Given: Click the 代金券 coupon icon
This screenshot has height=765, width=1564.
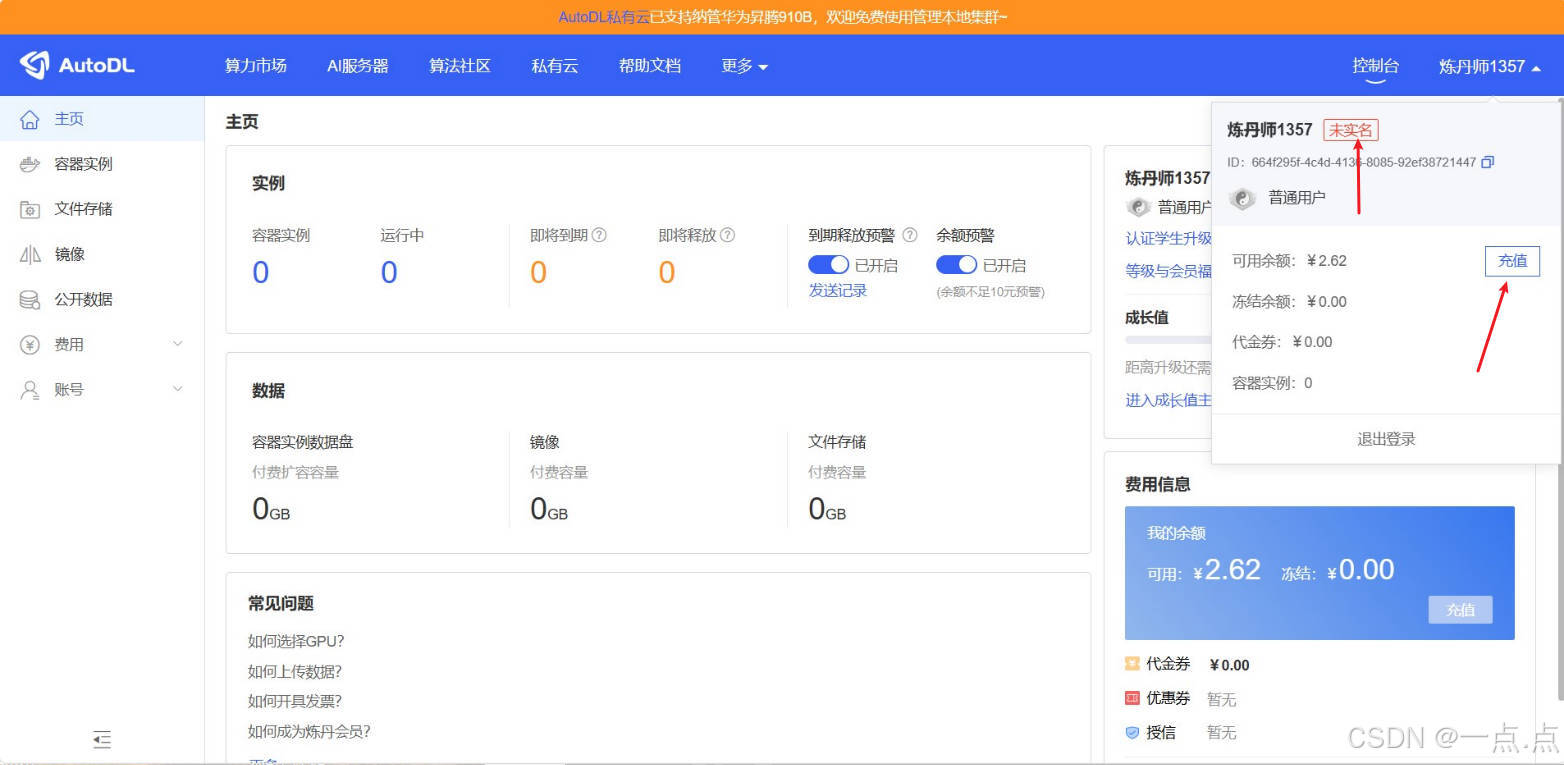Looking at the screenshot, I should pos(1132,664).
